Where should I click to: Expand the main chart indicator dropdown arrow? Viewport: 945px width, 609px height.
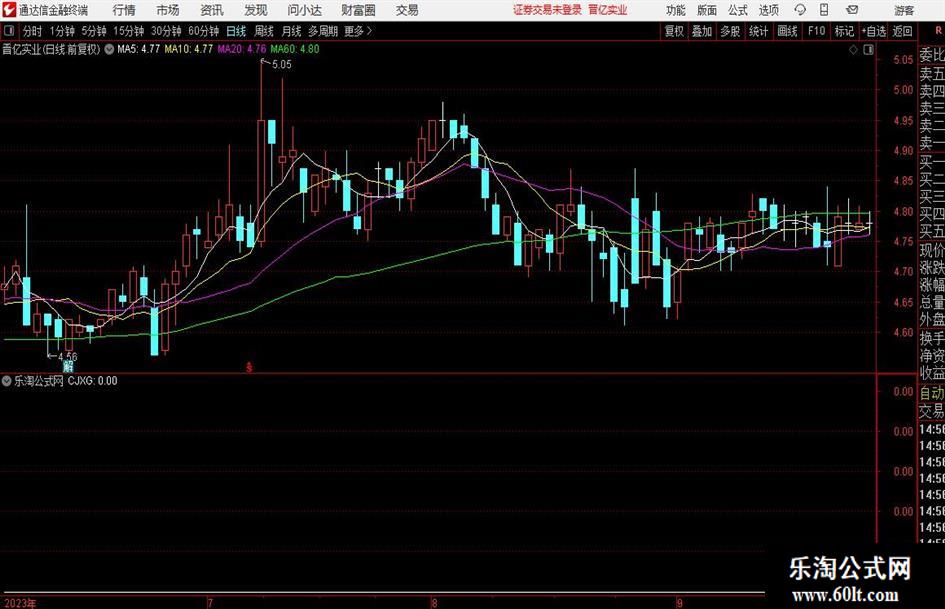[x=109, y=49]
